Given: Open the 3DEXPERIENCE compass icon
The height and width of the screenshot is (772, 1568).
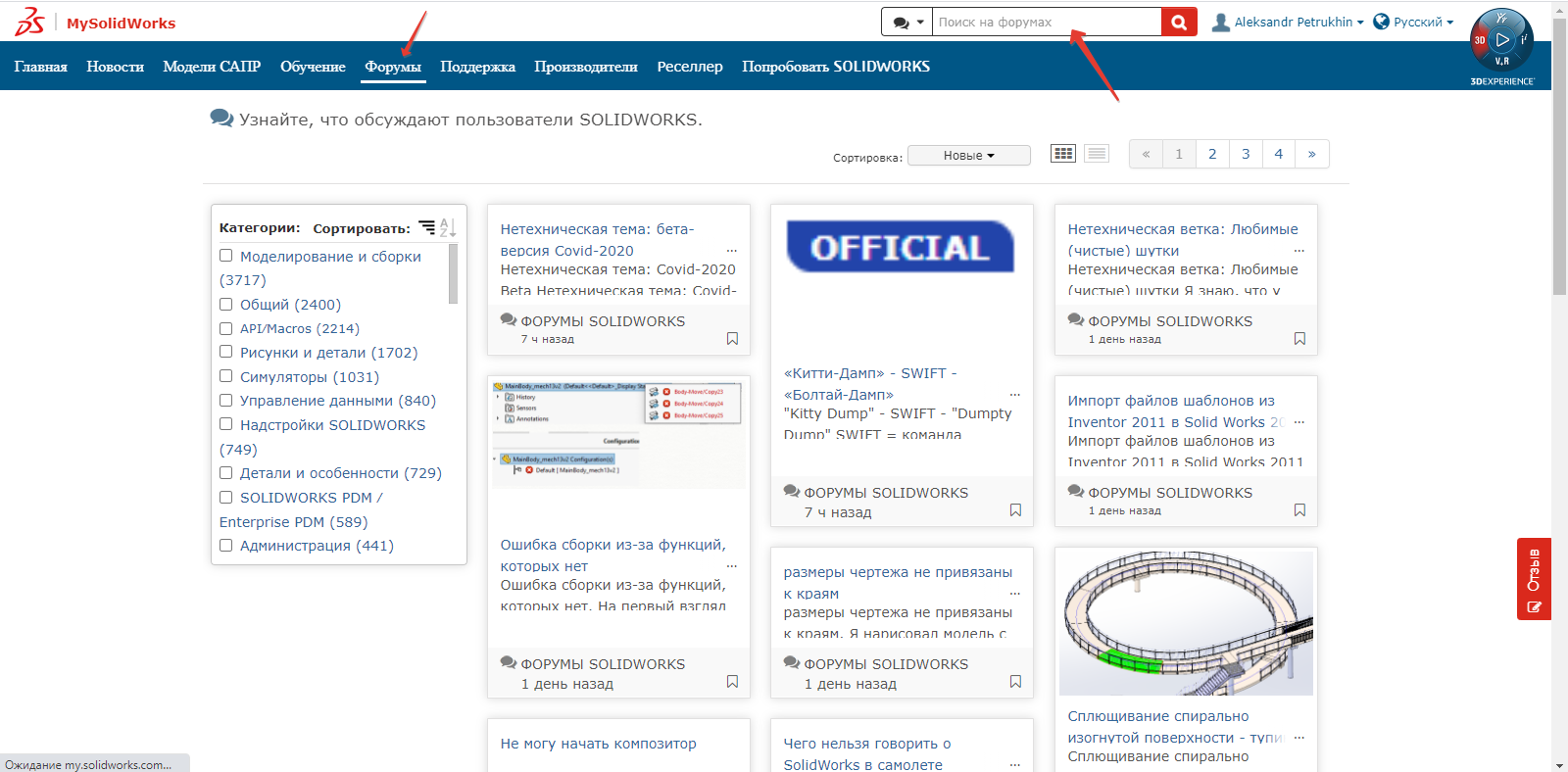Looking at the screenshot, I should click(1502, 40).
